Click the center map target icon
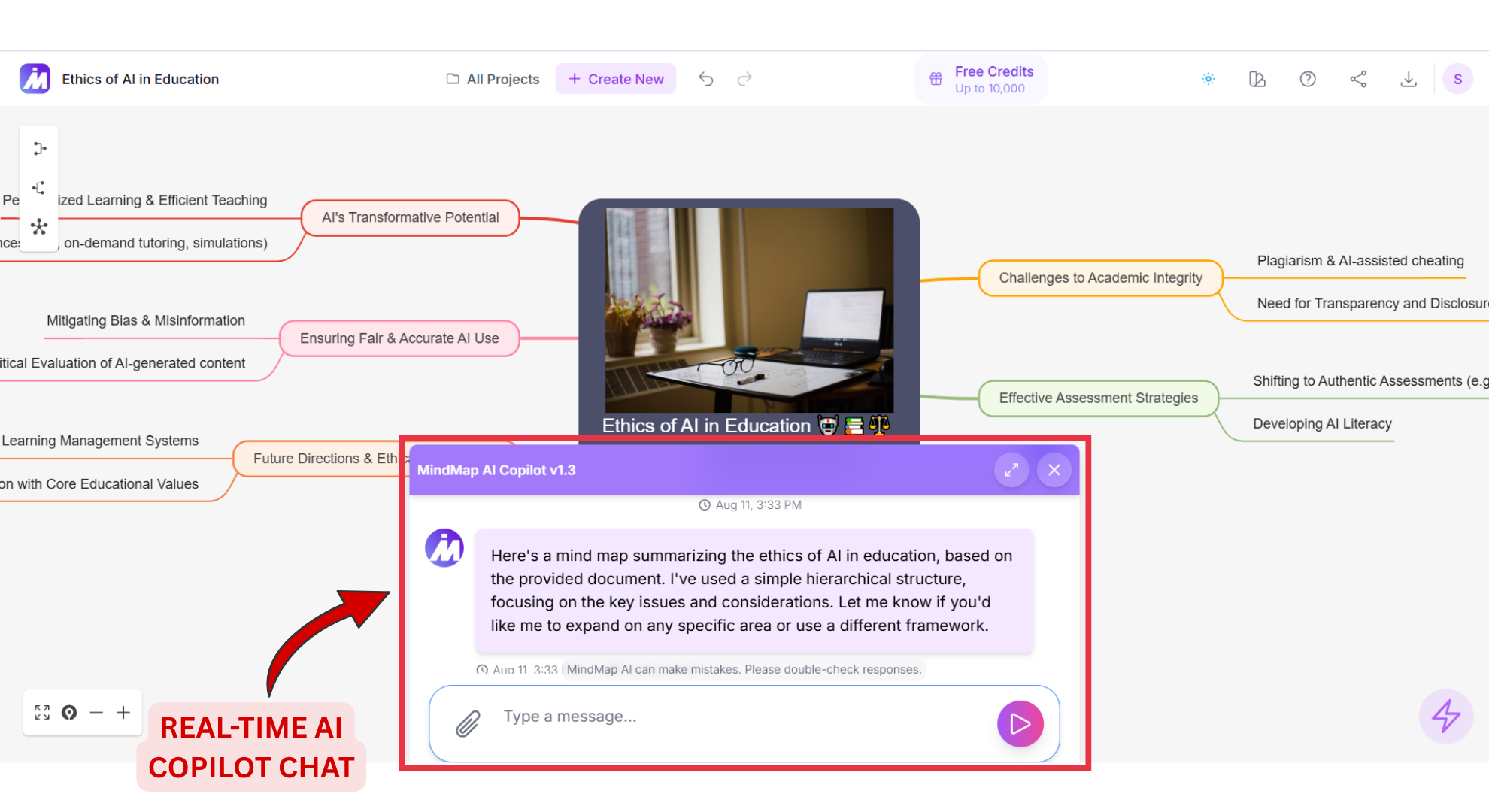Viewport: 1489px width, 812px height. click(69, 713)
